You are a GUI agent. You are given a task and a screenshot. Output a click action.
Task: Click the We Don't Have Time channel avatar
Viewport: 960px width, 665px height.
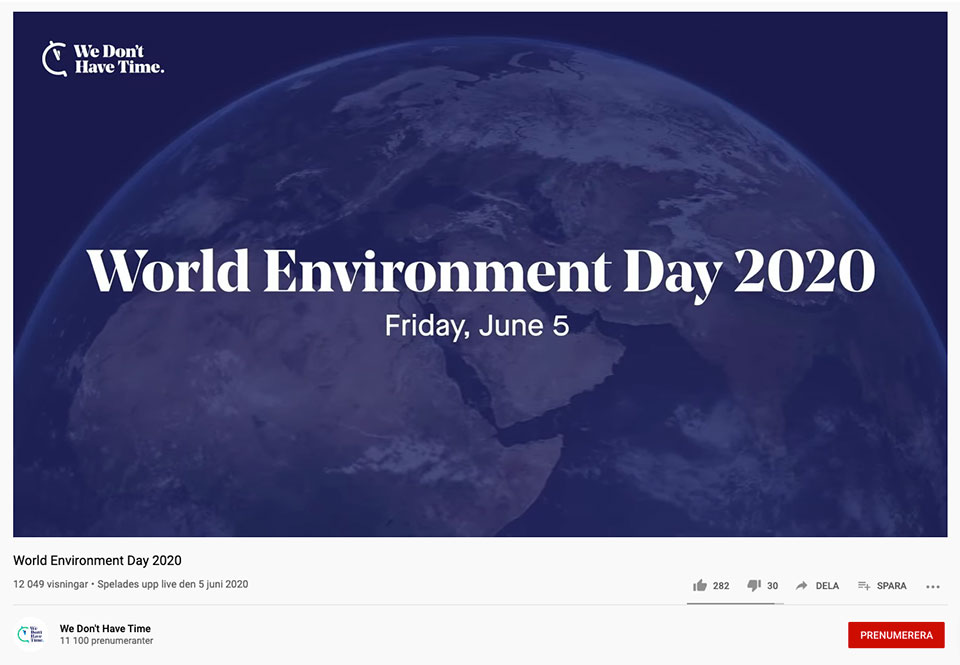coord(31,634)
